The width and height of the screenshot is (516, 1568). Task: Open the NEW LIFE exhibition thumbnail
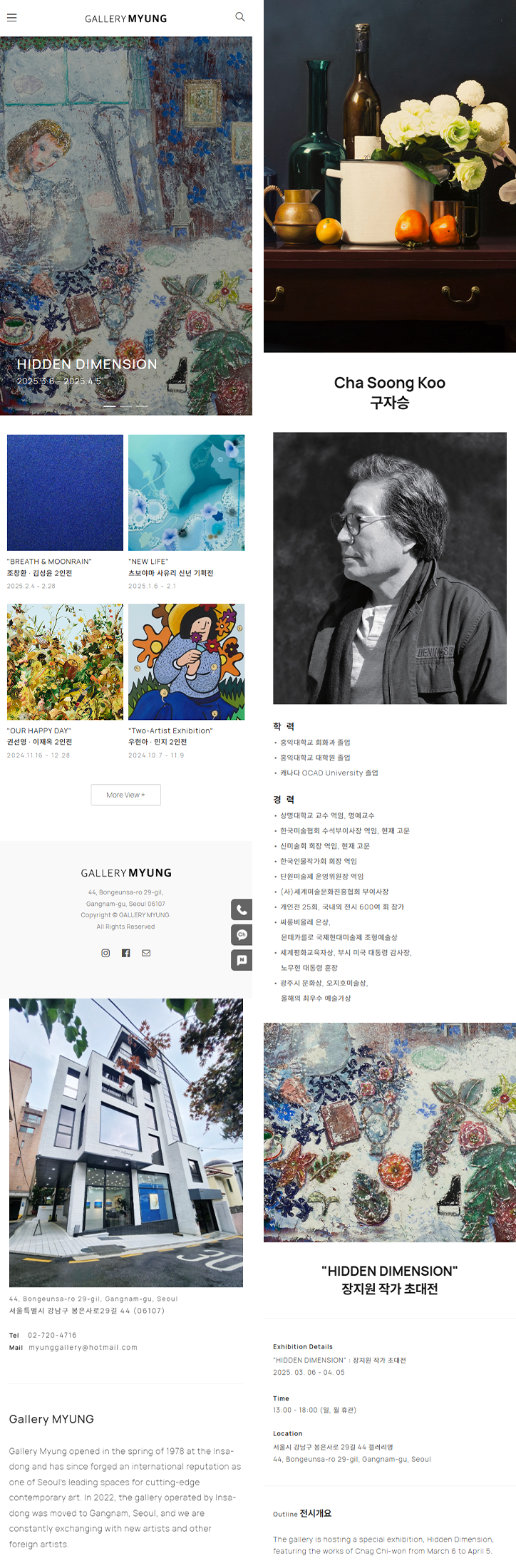[187, 492]
